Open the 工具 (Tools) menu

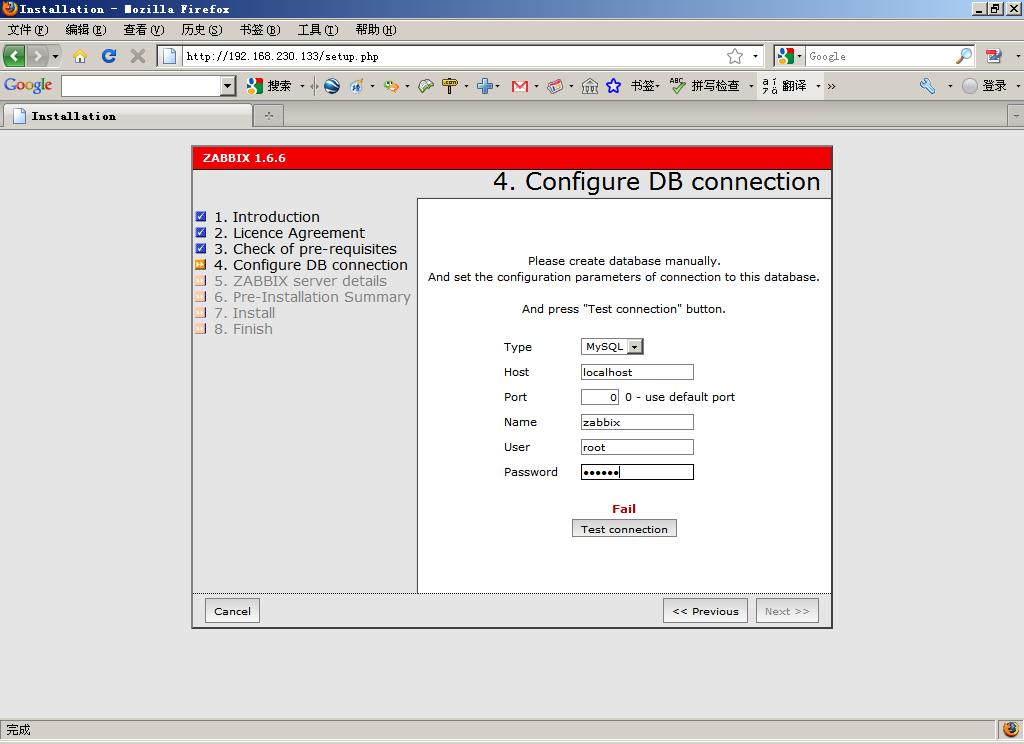click(318, 29)
